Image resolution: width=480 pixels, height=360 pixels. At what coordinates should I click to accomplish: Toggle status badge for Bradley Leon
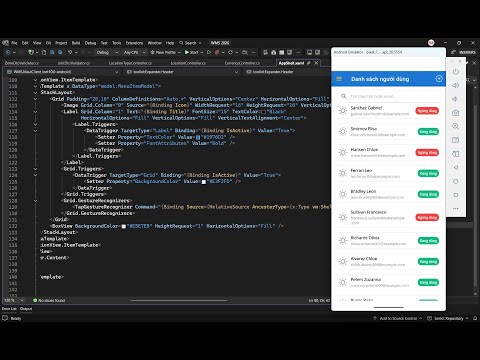[428, 194]
